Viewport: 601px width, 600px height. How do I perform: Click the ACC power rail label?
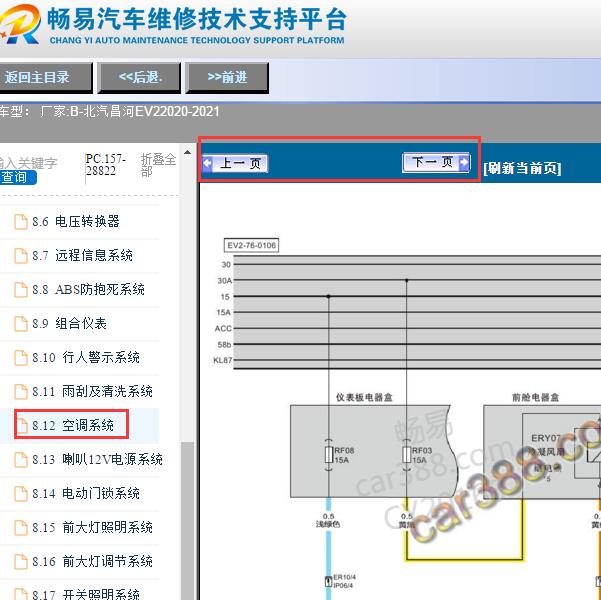pos(223,329)
